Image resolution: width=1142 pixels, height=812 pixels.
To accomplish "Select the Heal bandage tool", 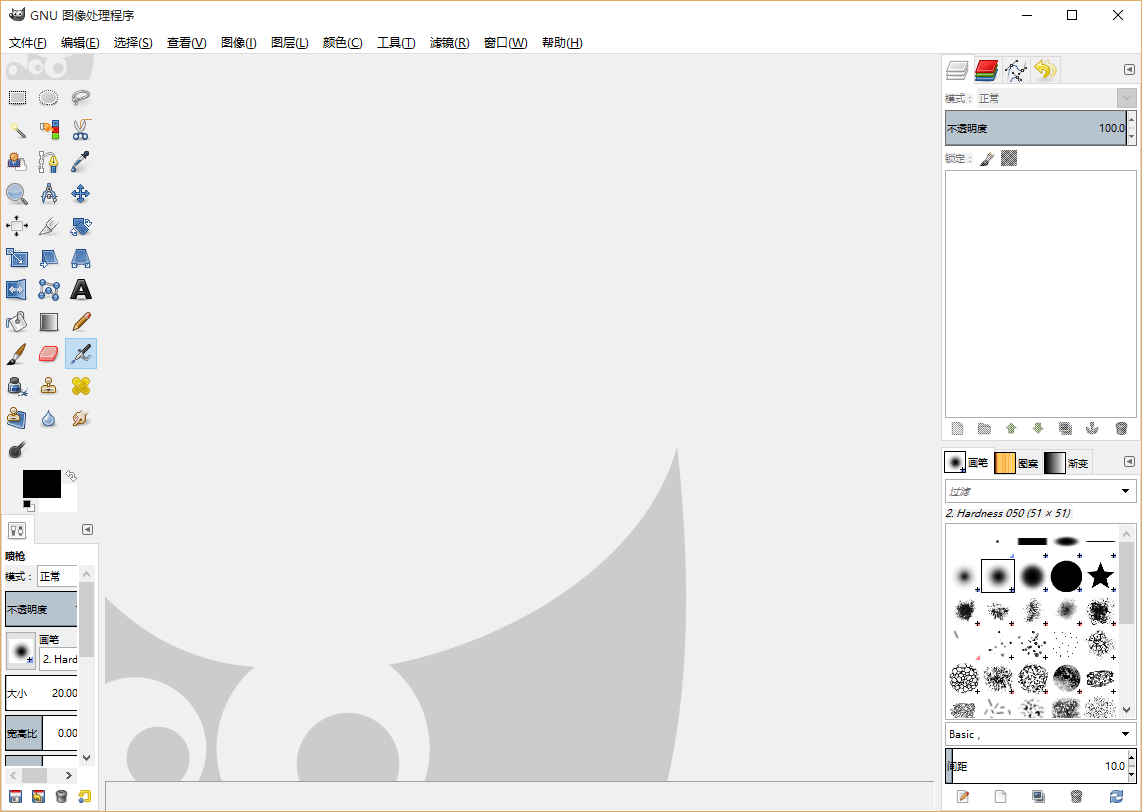I will 81,386.
